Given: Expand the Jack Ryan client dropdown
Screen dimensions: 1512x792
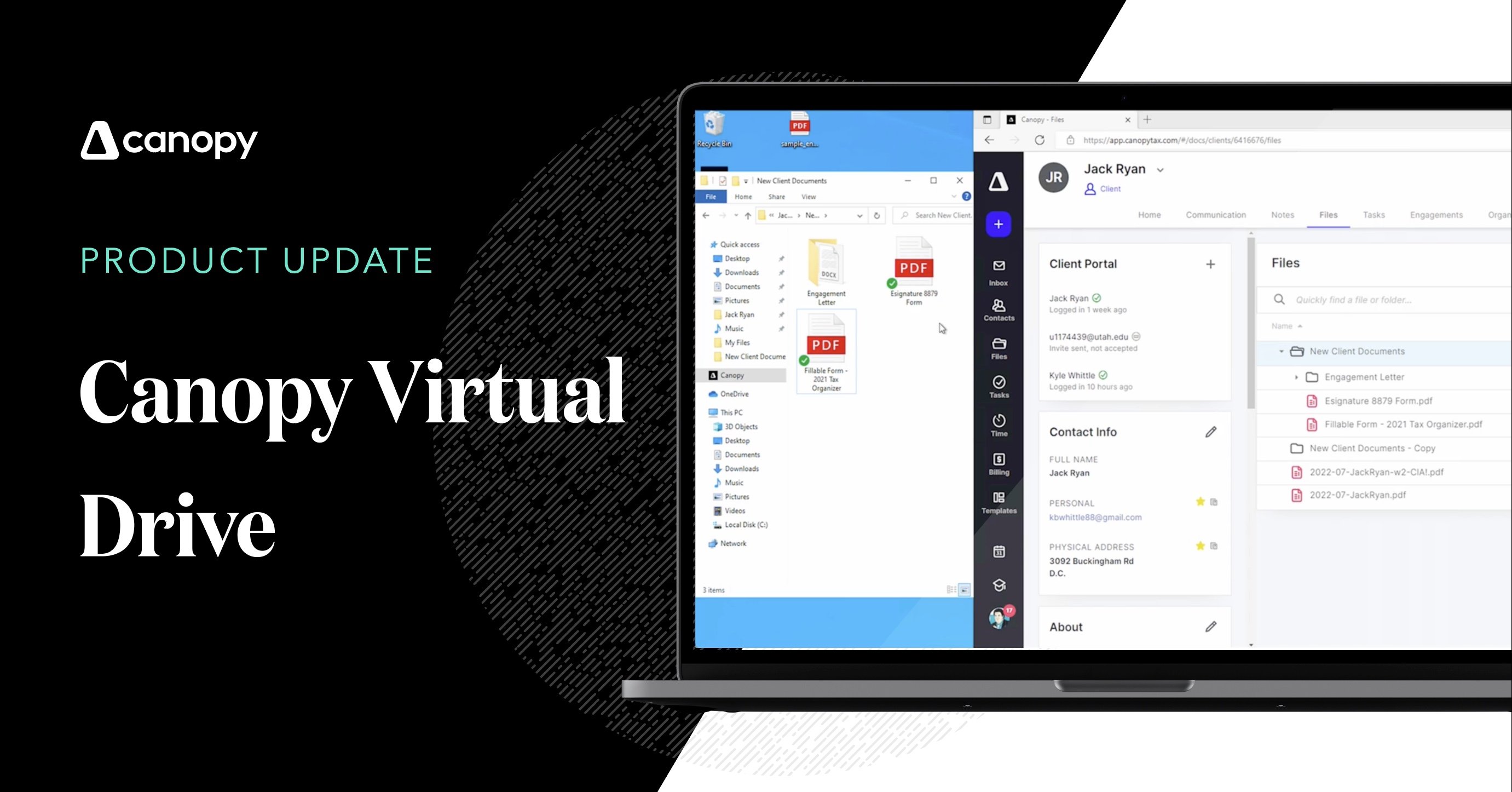Looking at the screenshot, I should (1163, 170).
